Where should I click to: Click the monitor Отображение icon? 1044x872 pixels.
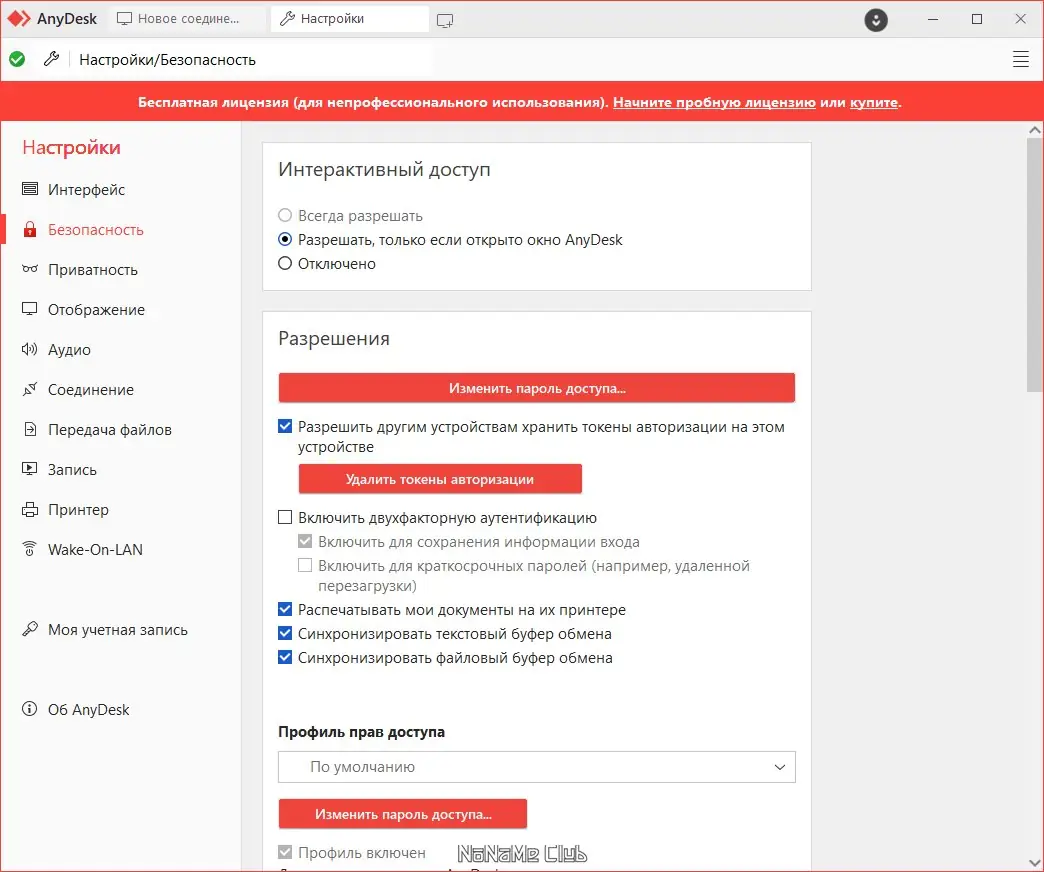[x=30, y=309]
